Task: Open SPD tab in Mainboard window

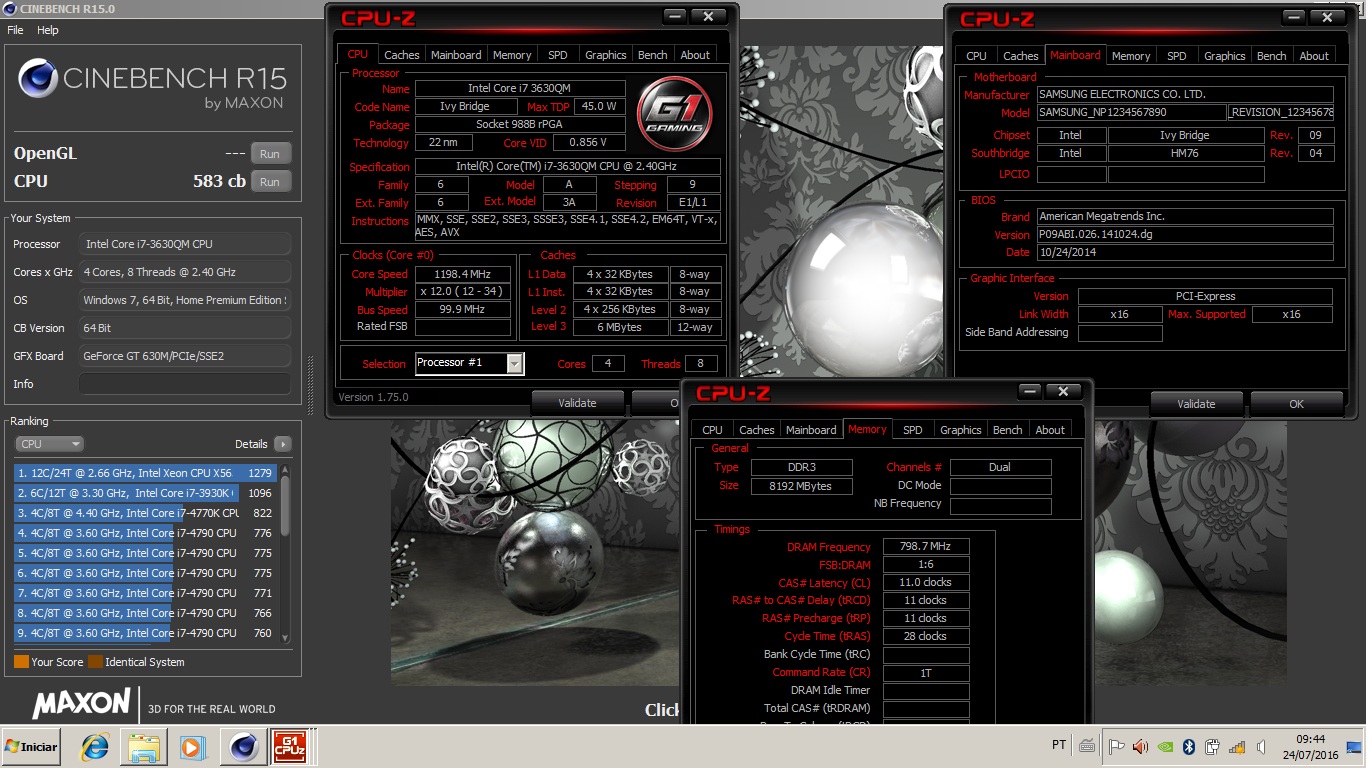Action: (1177, 56)
